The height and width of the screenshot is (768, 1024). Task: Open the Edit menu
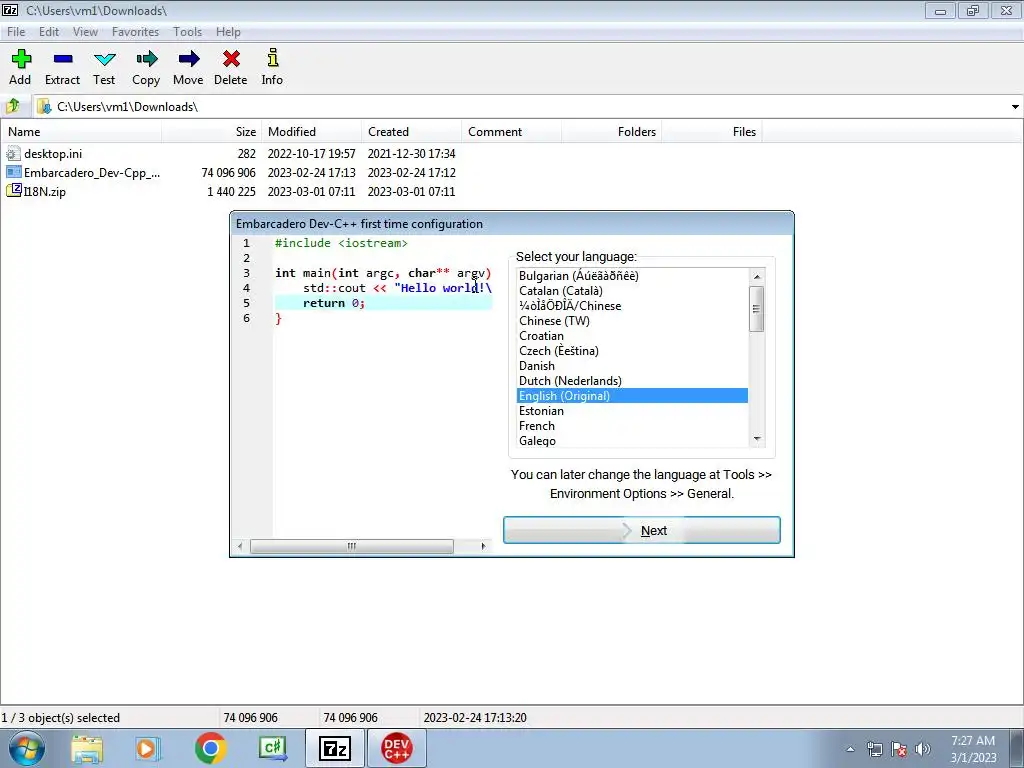(x=49, y=31)
